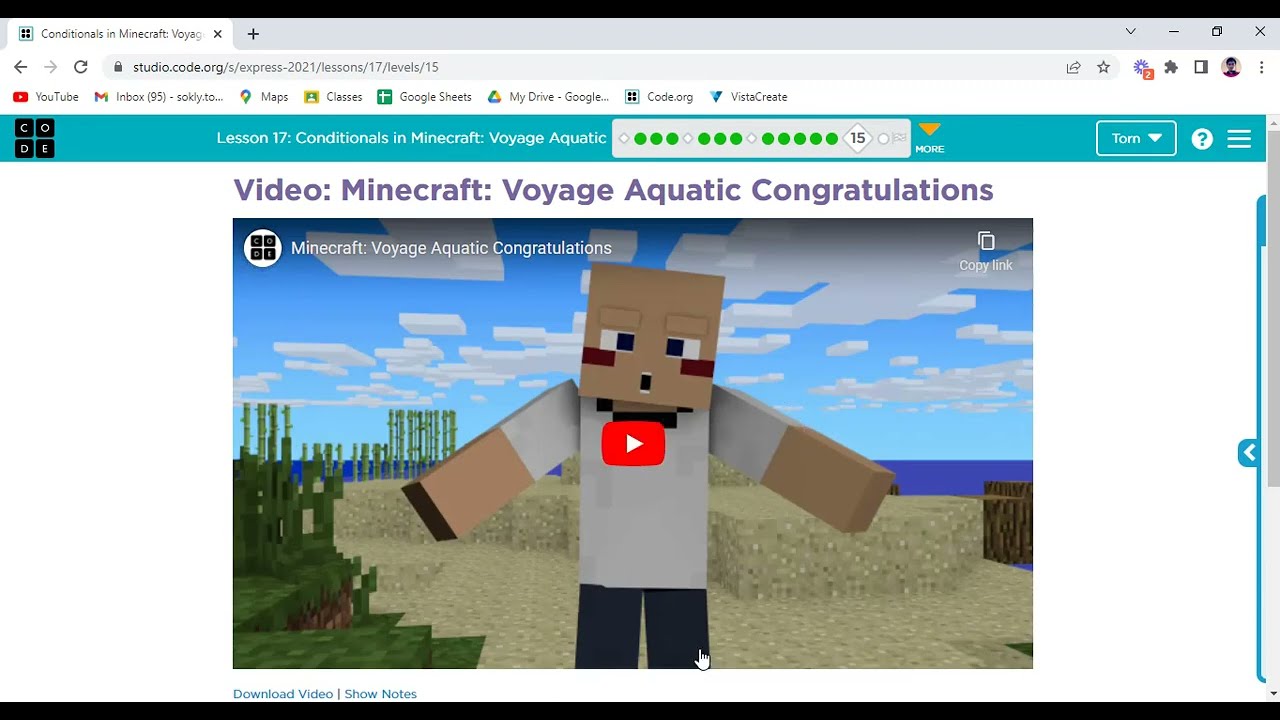Screen dimensions: 1280x720
Task: Click the Show Notes link
Action: 380,694
